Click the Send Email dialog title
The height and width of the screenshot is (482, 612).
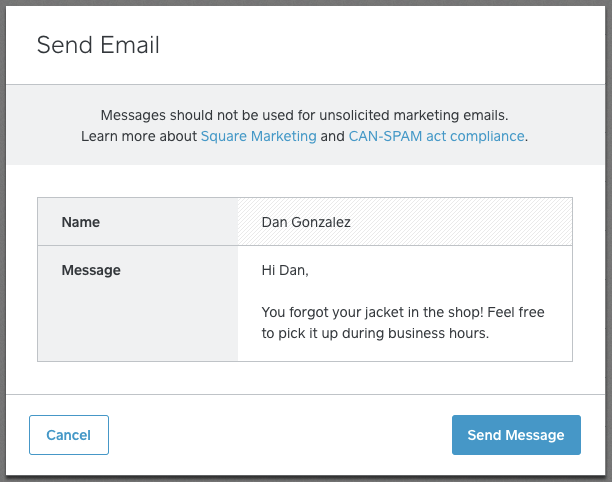pyautogui.click(x=98, y=45)
